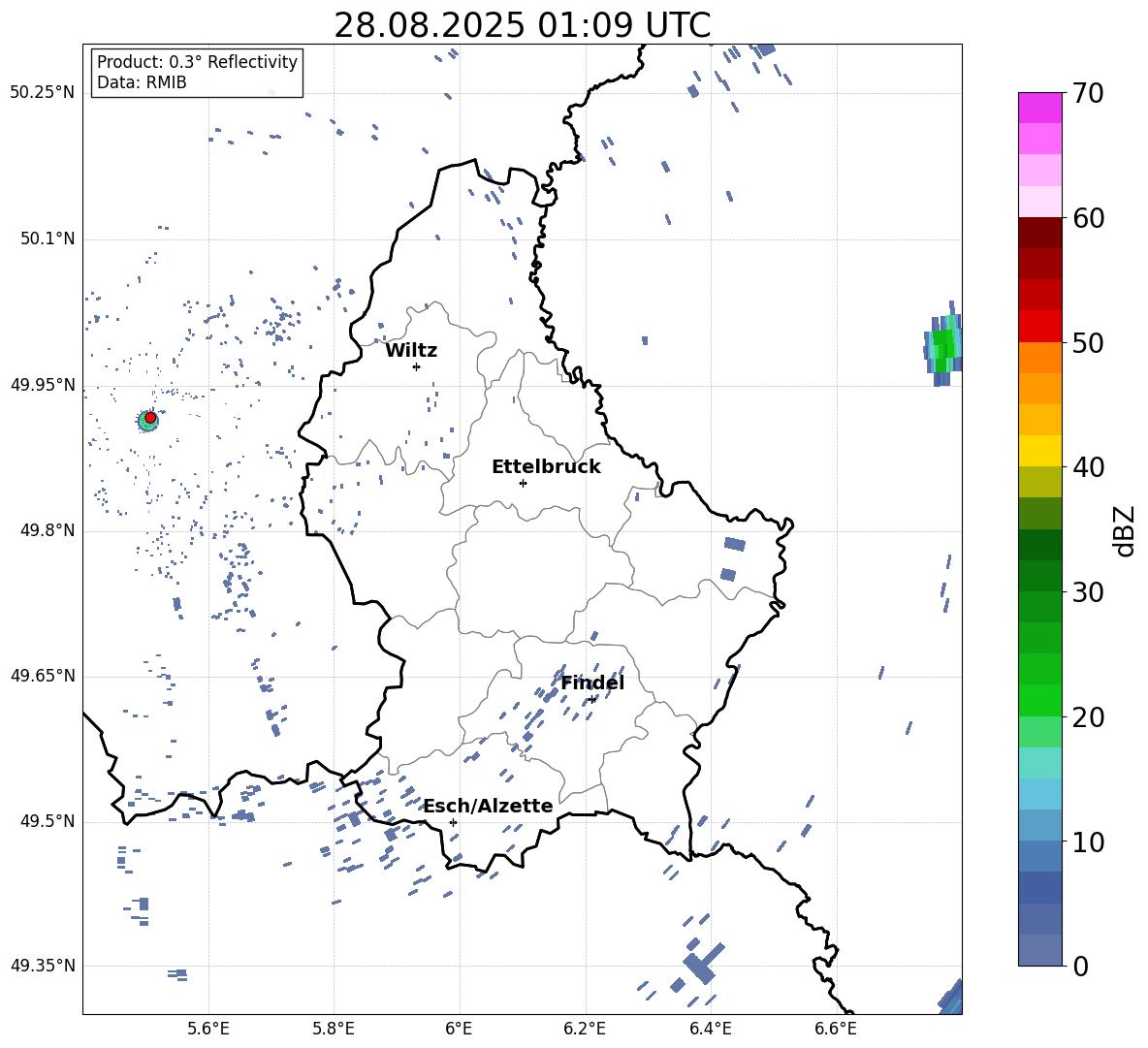Click the colorbar tick value 10
The width and height of the screenshot is (1148, 1048).
coord(1088,842)
